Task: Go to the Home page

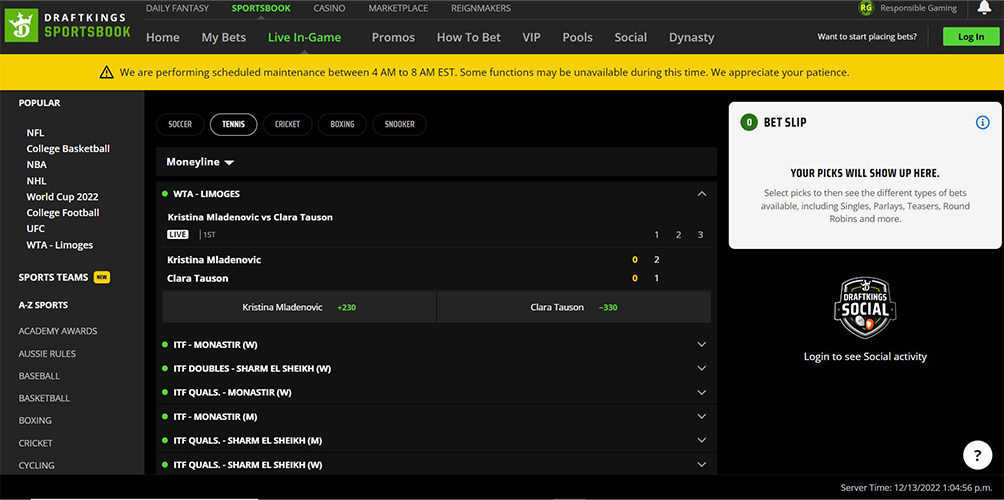Action: pyautogui.click(x=163, y=37)
